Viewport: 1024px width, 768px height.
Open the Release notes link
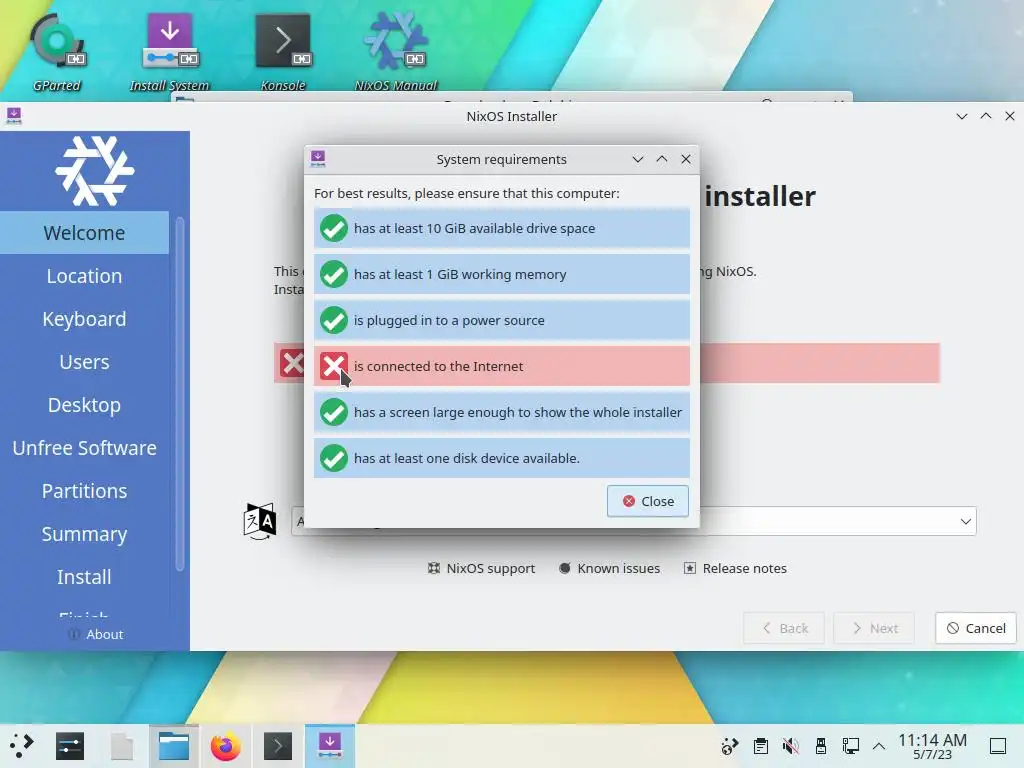coord(735,568)
